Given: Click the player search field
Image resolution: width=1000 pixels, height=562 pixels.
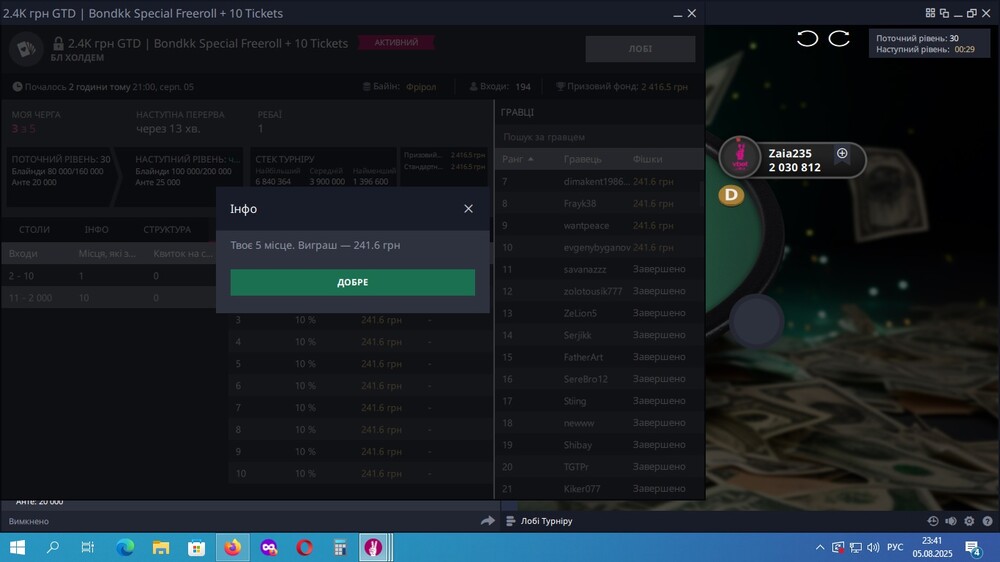Looking at the screenshot, I should [598, 137].
